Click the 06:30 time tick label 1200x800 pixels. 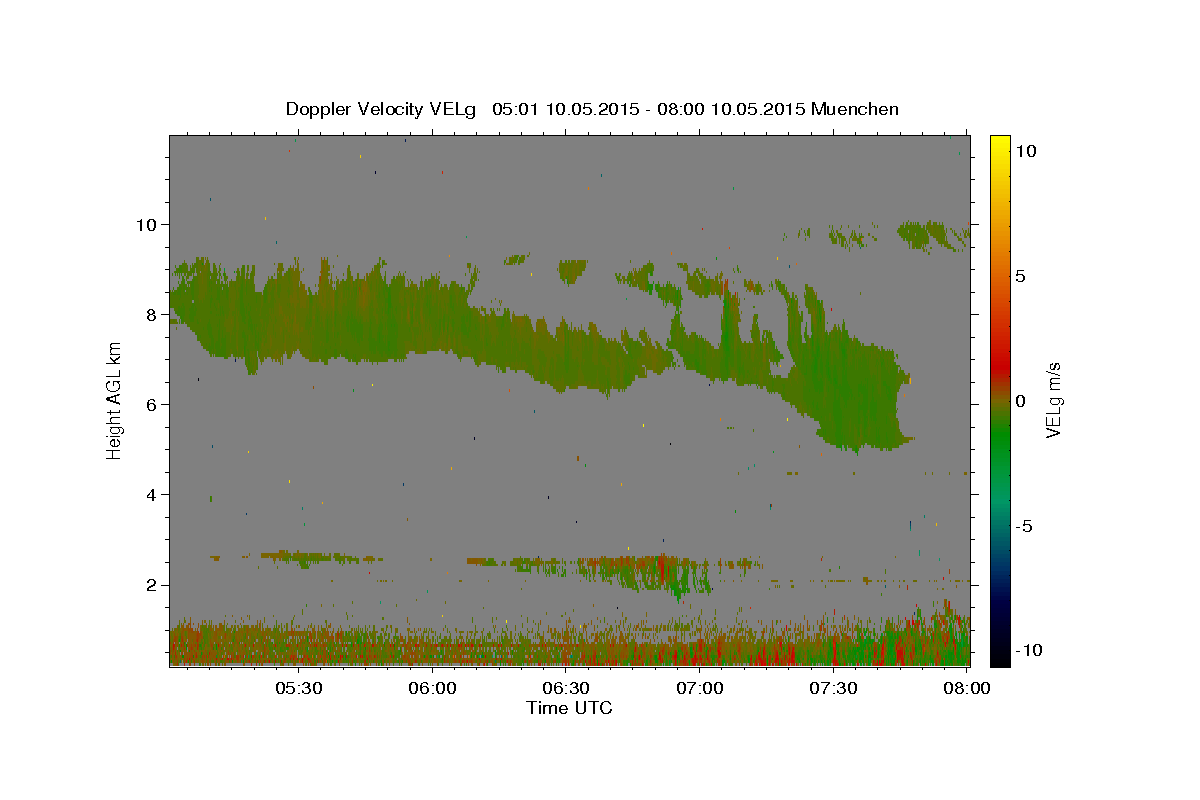pos(566,689)
